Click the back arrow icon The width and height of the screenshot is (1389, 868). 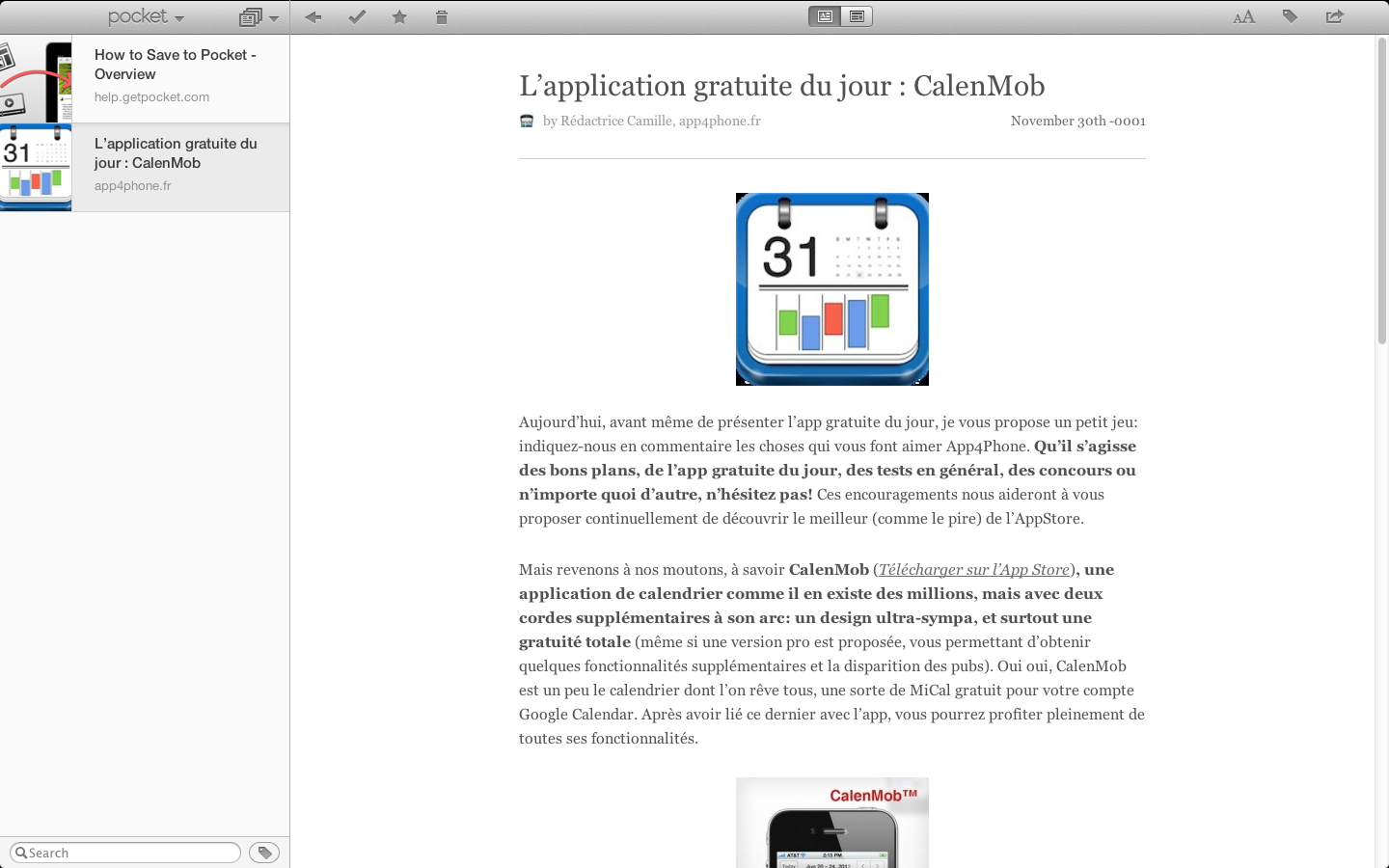(x=313, y=17)
